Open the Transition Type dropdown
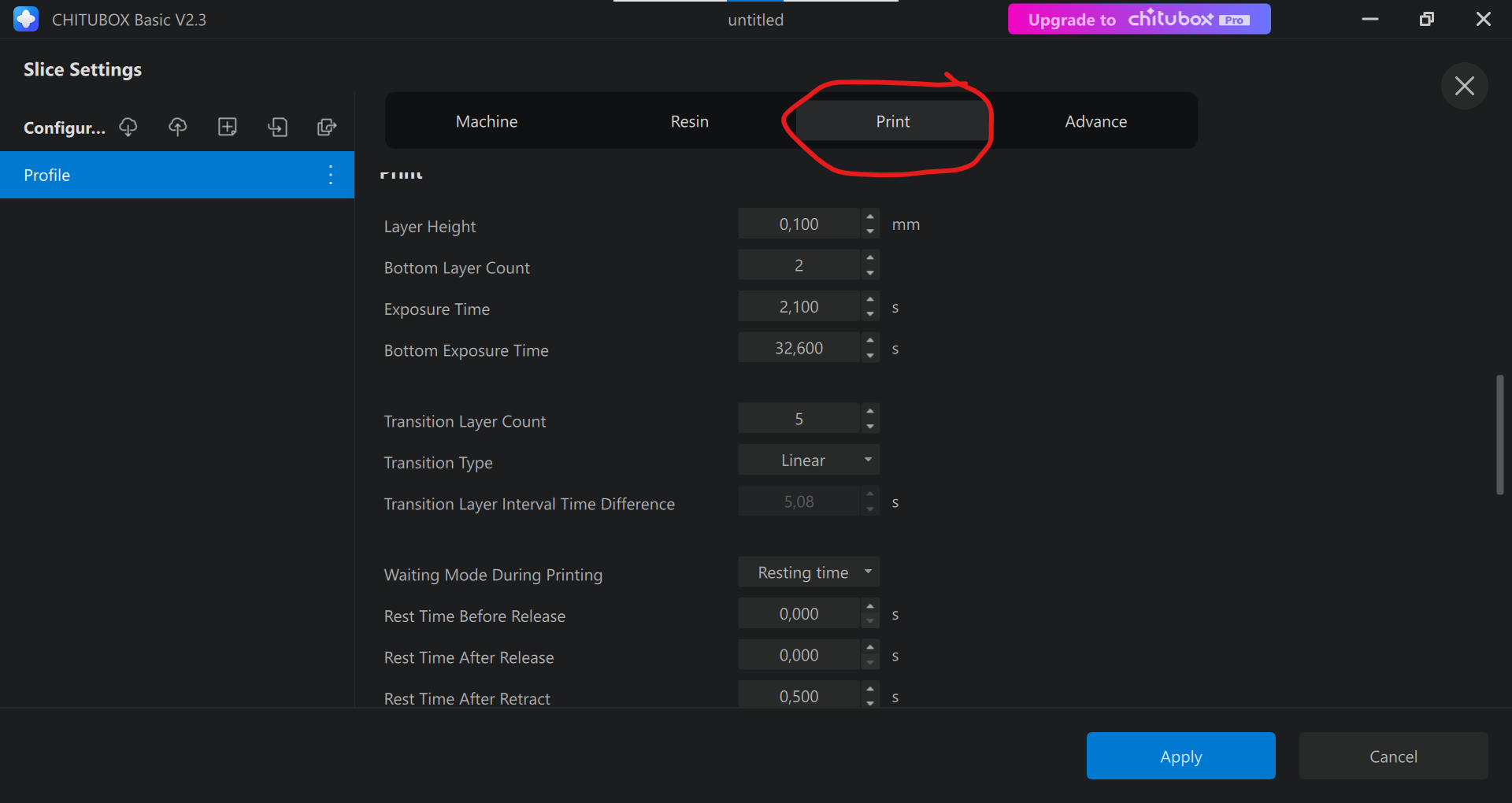The image size is (1512, 803). point(808,461)
